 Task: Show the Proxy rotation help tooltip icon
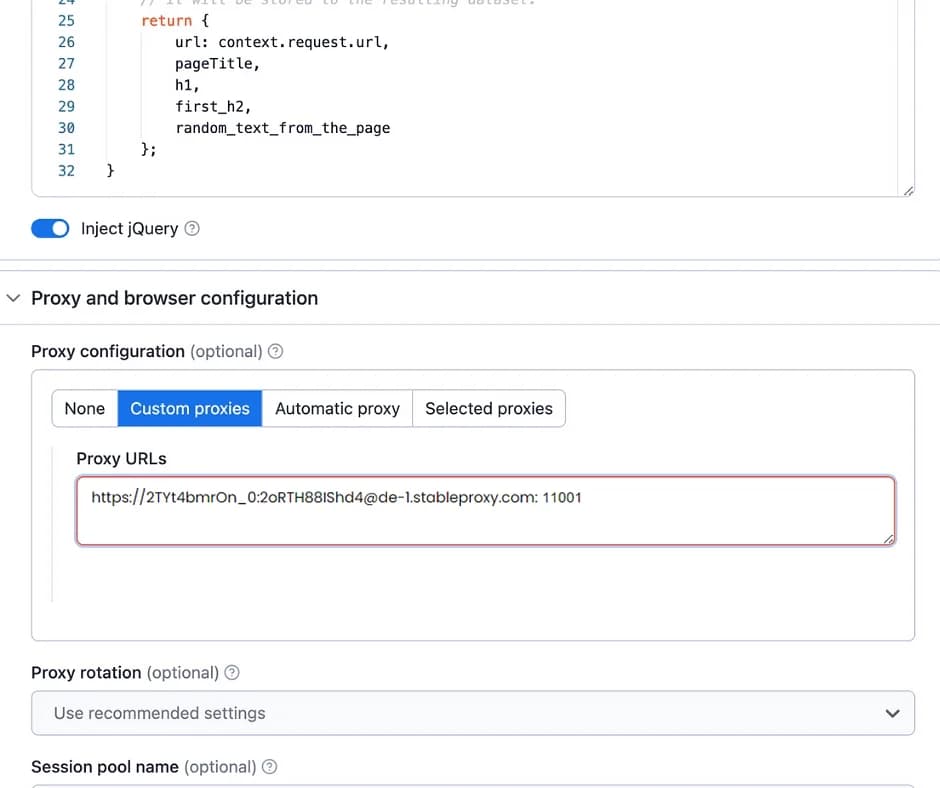(x=232, y=672)
